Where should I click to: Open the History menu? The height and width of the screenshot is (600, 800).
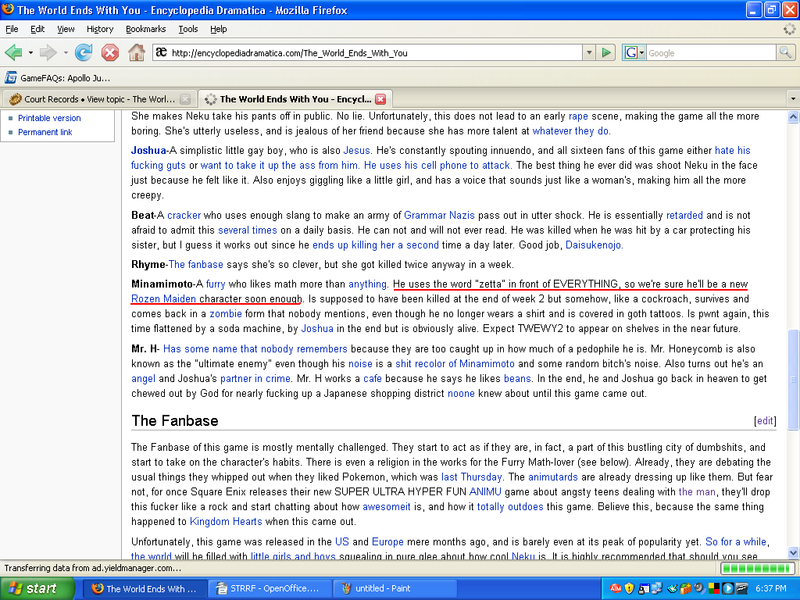(99, 29)
